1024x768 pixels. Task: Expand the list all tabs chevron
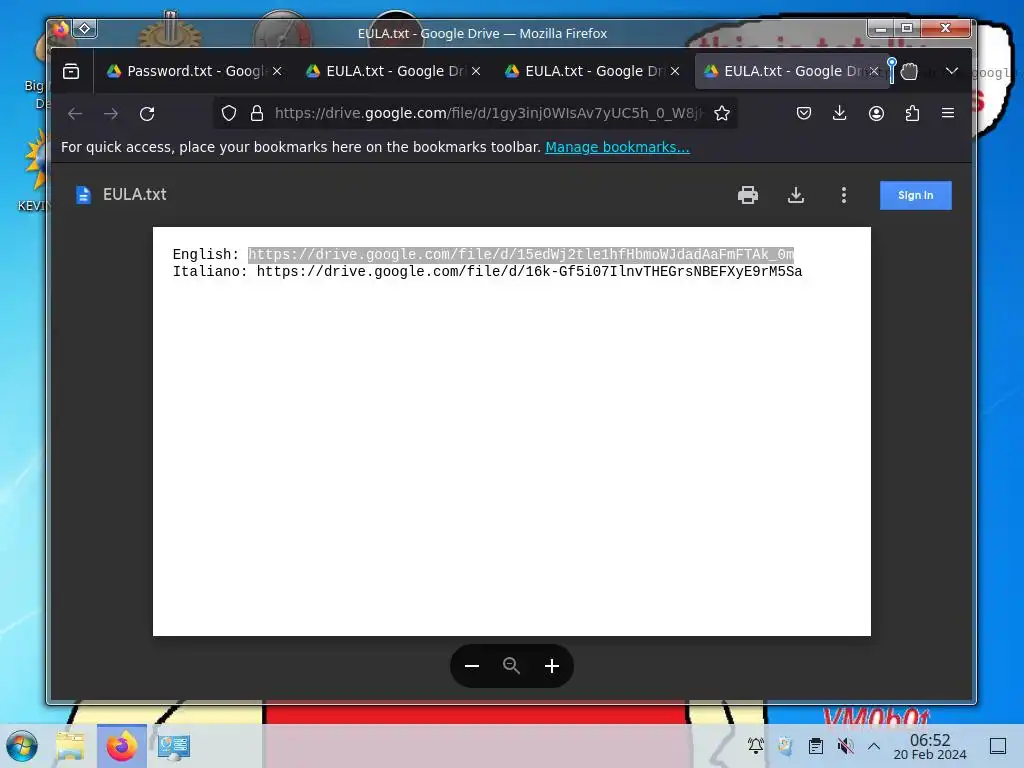(952, 71)
